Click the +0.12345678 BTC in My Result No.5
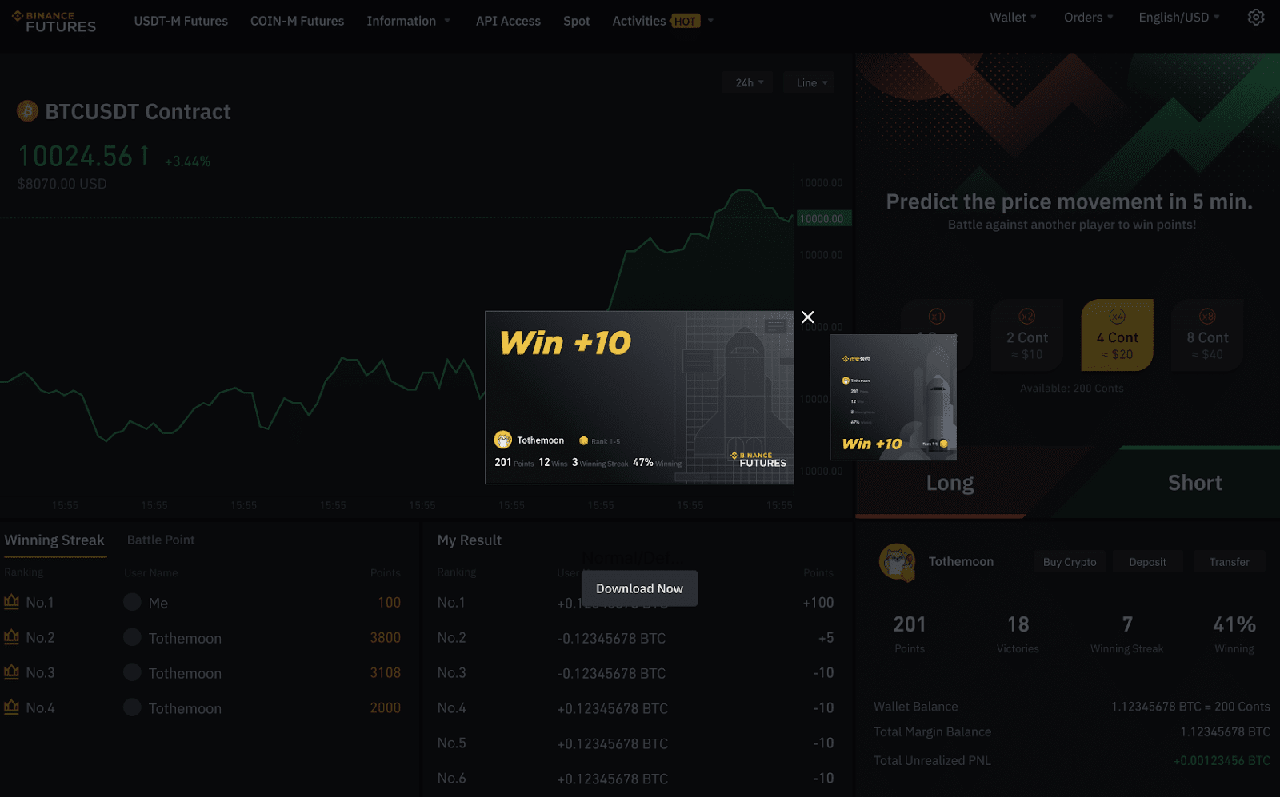 pos(612,743)
